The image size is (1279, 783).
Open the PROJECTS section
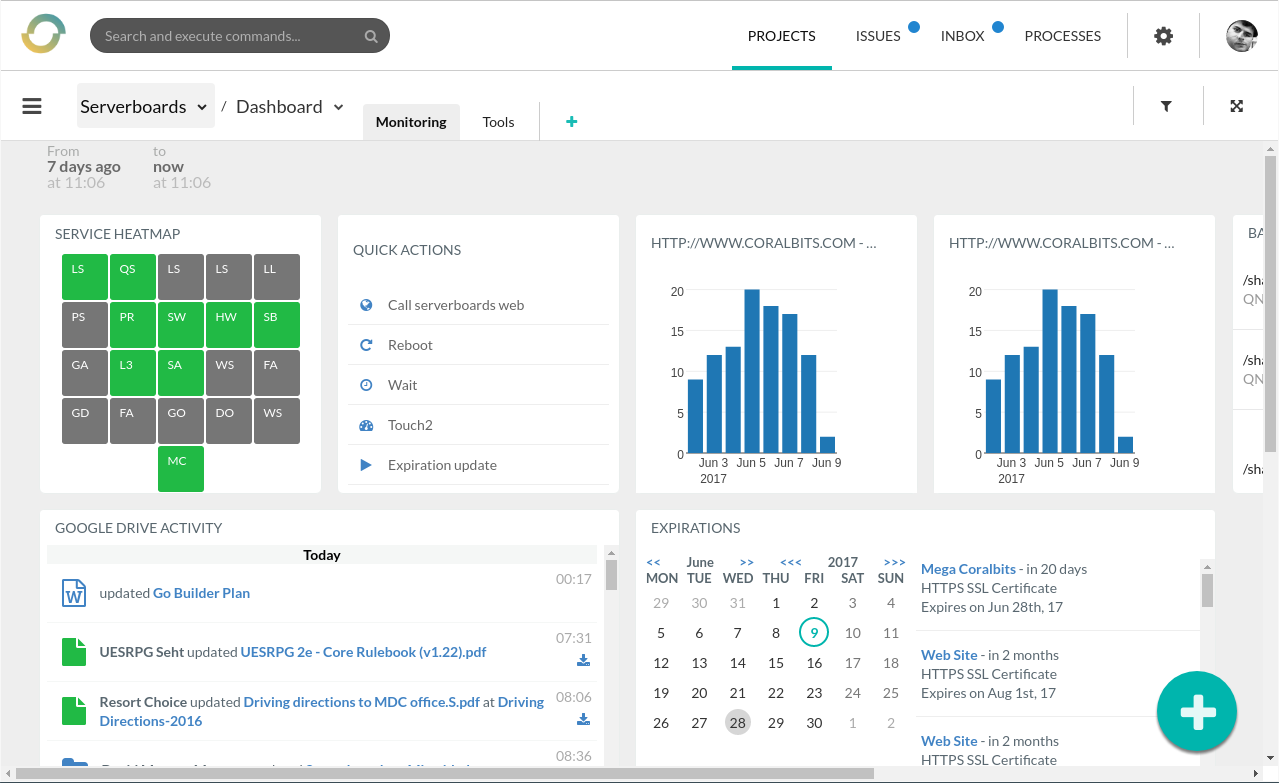(782, 36)
